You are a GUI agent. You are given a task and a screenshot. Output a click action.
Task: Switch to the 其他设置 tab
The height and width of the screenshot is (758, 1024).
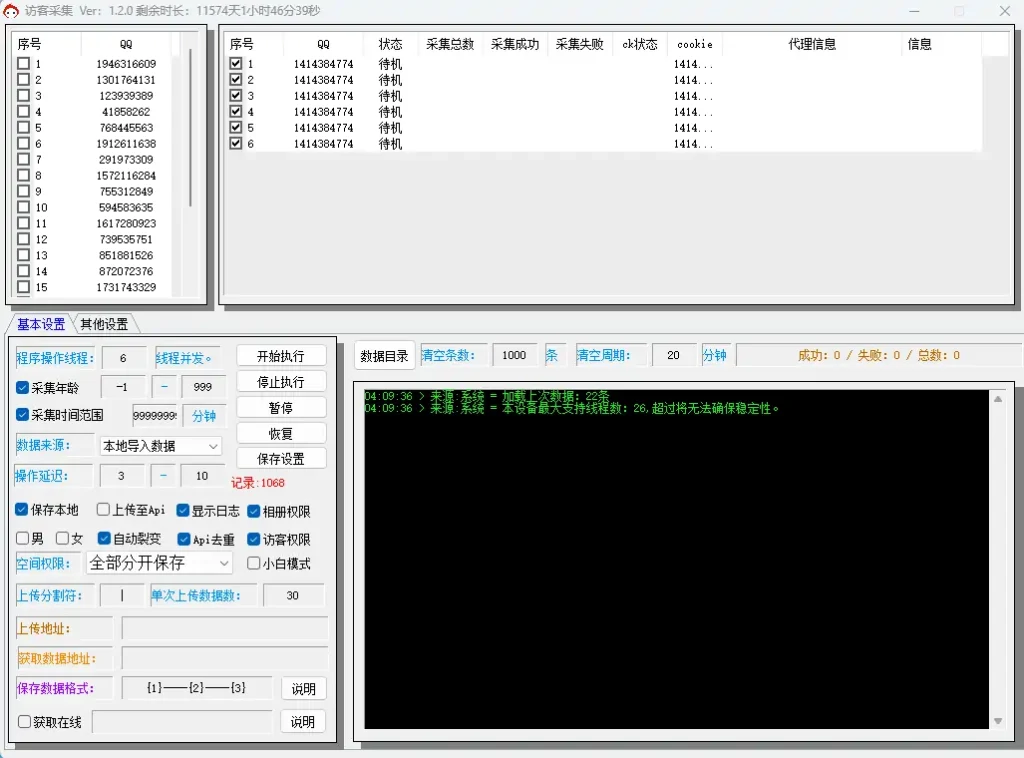coord(104,324)
